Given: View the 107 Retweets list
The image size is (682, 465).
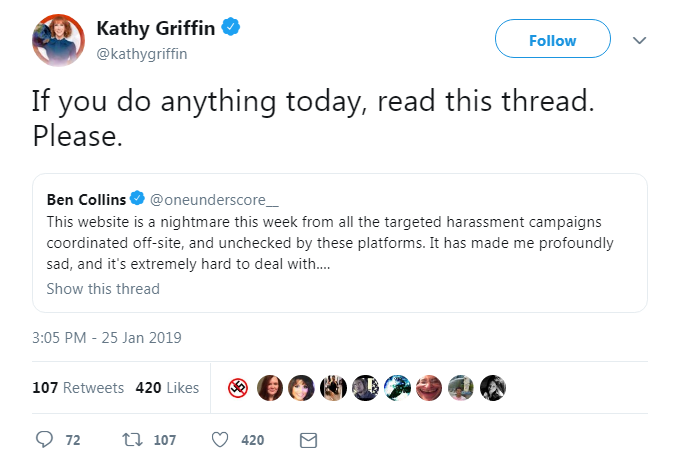Looking at the screenshot, I should coord(78,388).
